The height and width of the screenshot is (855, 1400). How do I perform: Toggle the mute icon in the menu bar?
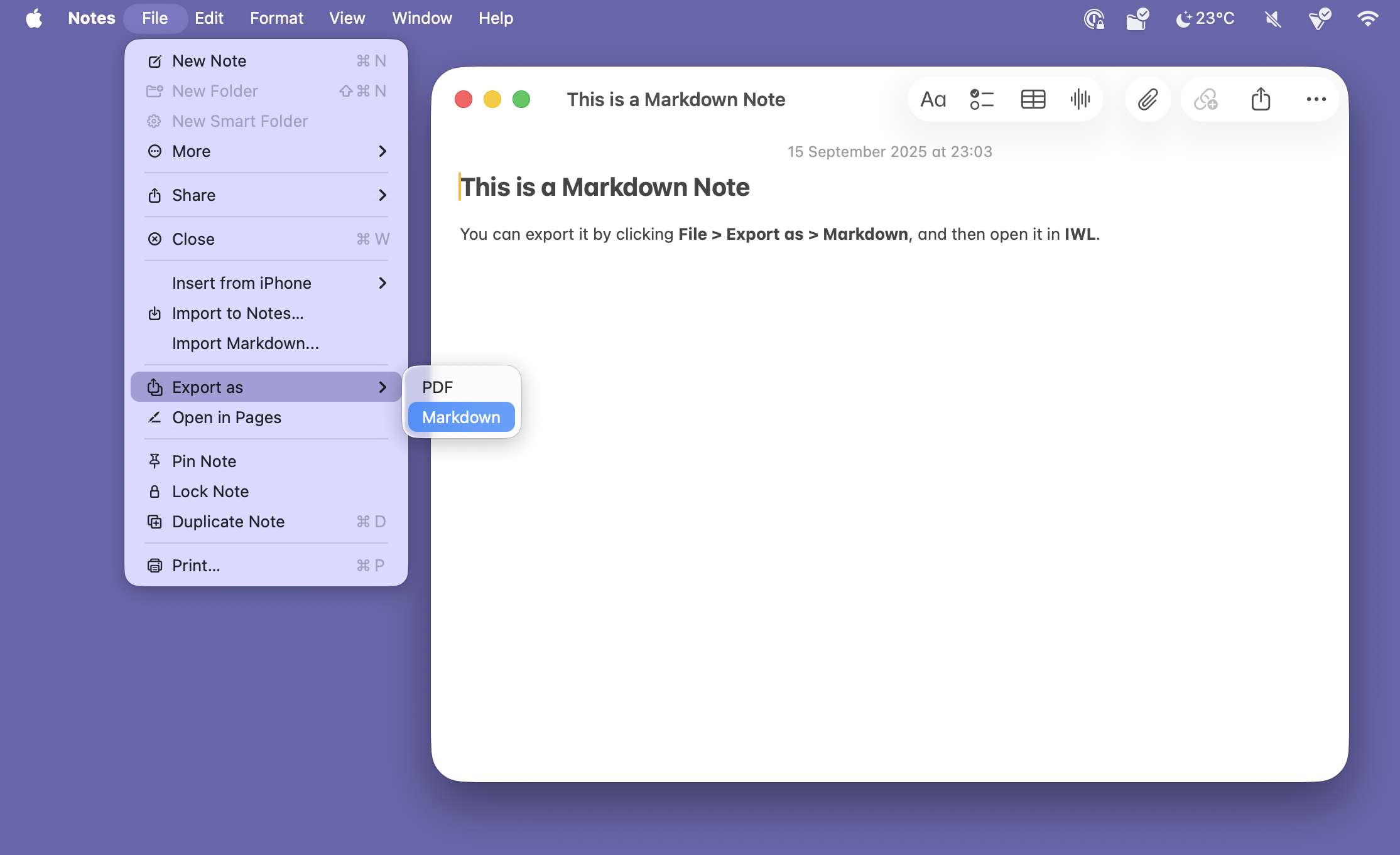point(1272,18)
